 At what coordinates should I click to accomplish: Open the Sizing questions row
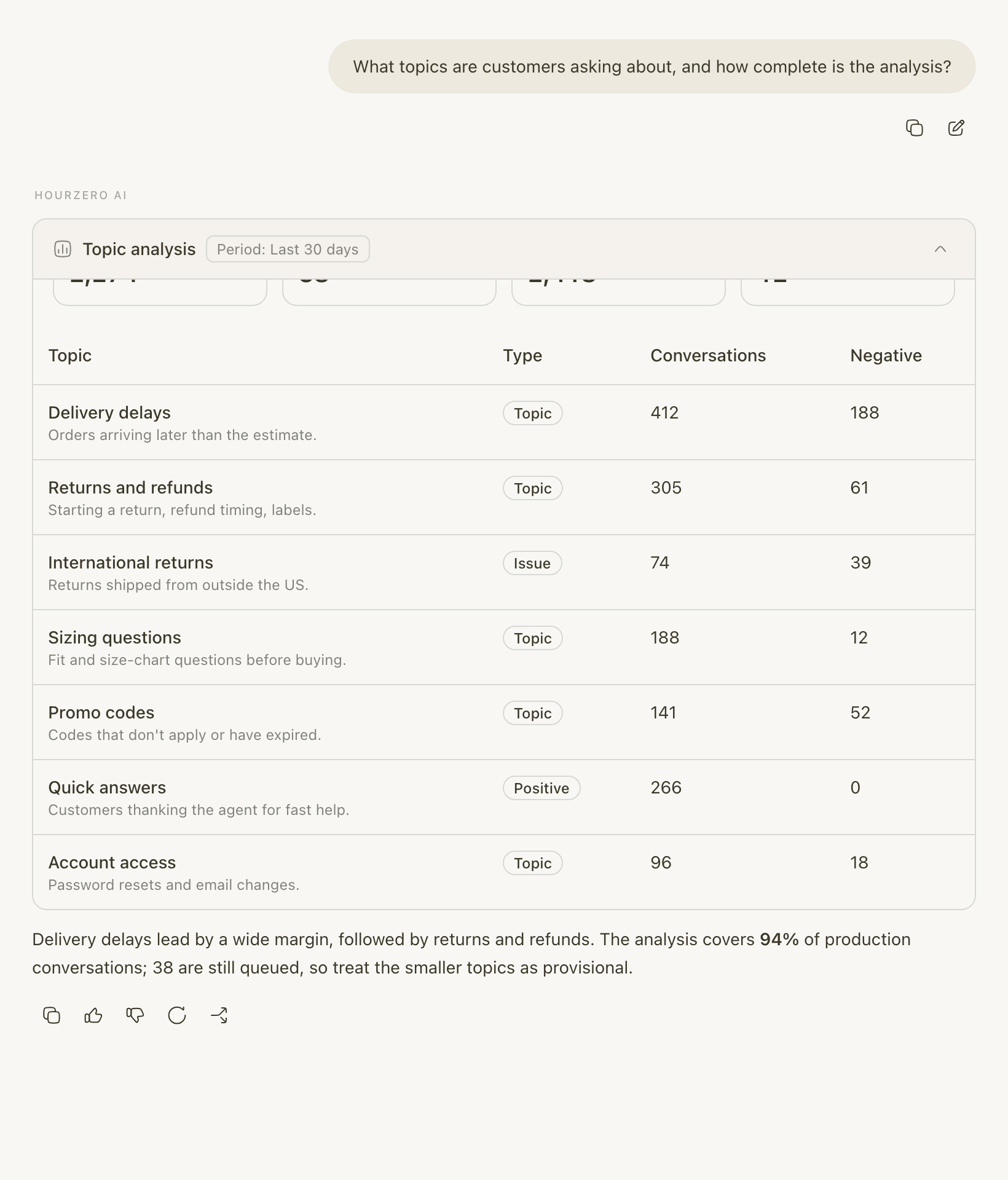coord(504,648)
